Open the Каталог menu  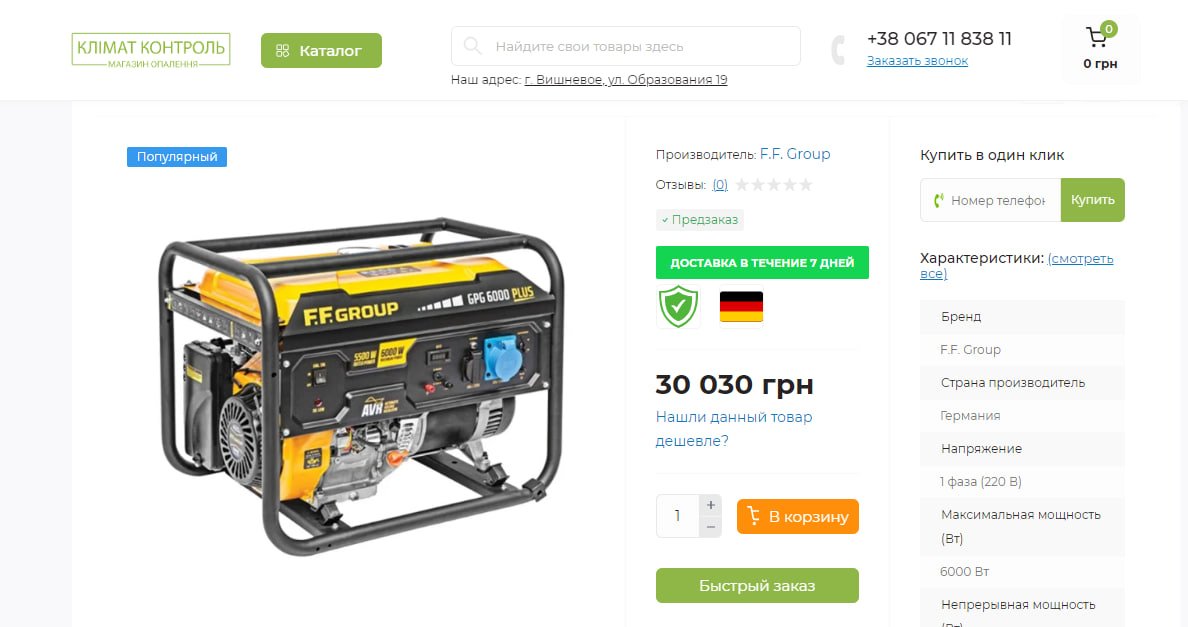[321, 51]
